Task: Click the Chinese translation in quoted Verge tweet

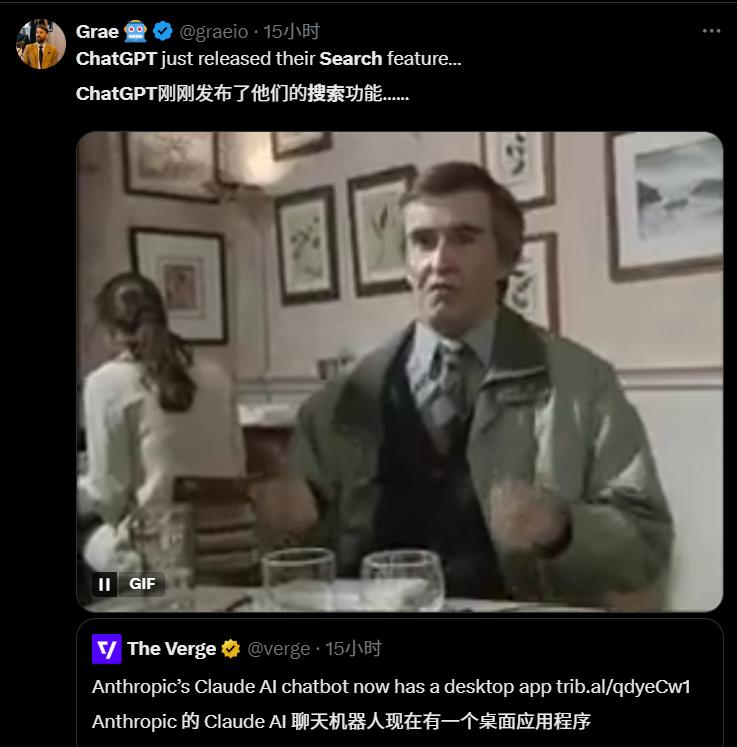Action: point(341,722)
